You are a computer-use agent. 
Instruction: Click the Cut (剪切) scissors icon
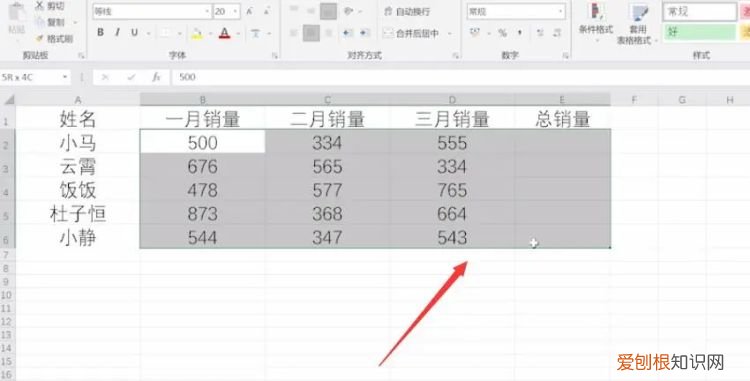click(39, 6)
